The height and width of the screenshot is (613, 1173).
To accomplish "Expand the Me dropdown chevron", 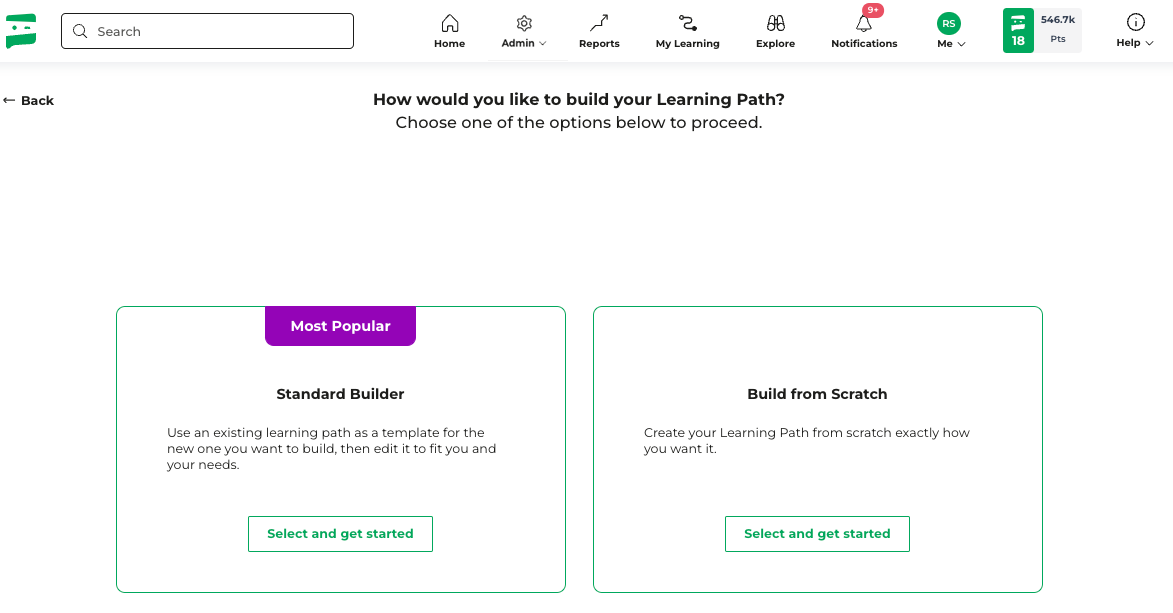I will point(961,44).
